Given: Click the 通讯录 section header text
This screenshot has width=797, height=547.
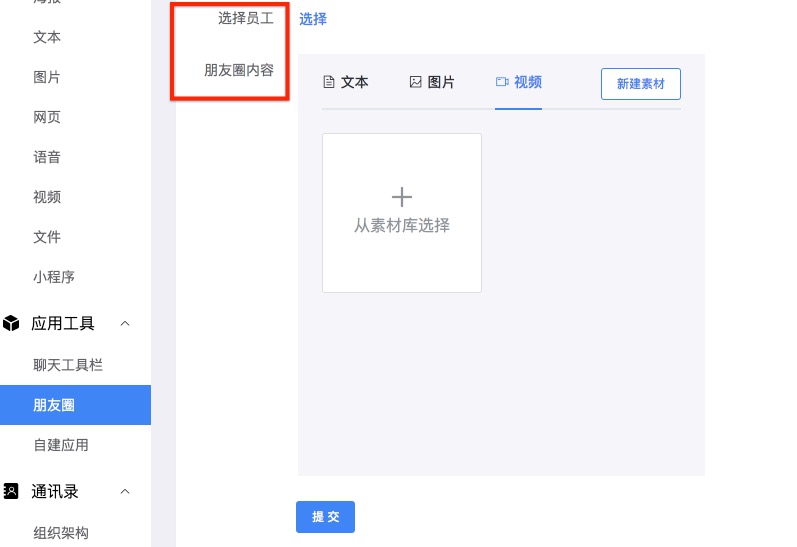Looking at the screenshot, I should tap(55, 491).
